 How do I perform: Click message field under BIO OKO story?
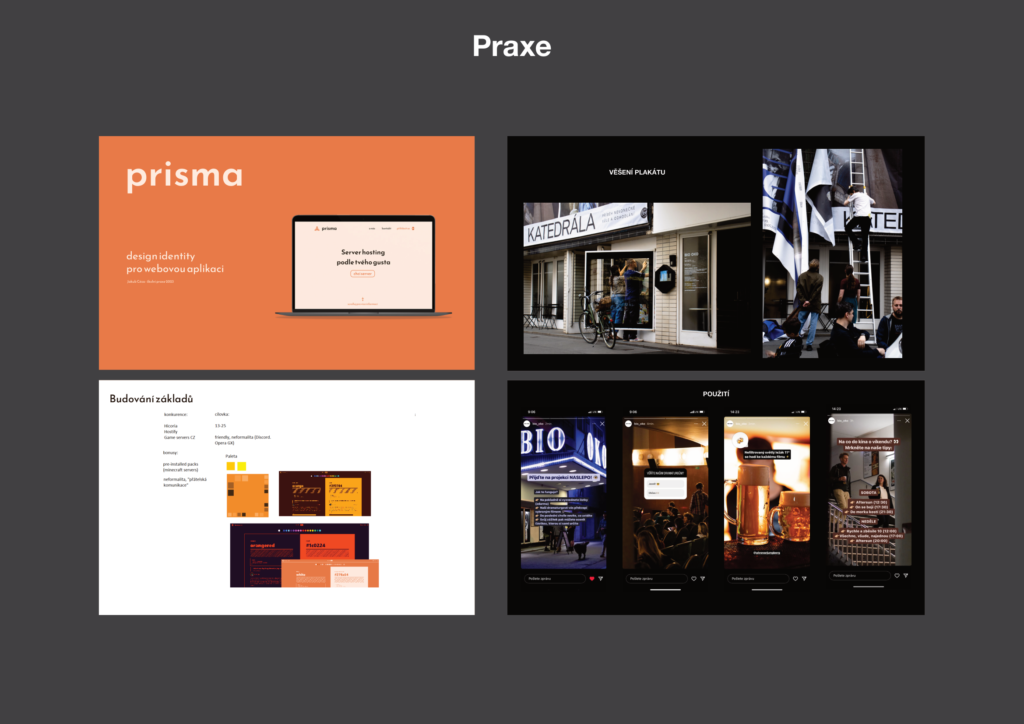pyautogui.click(x=554, y=578)
